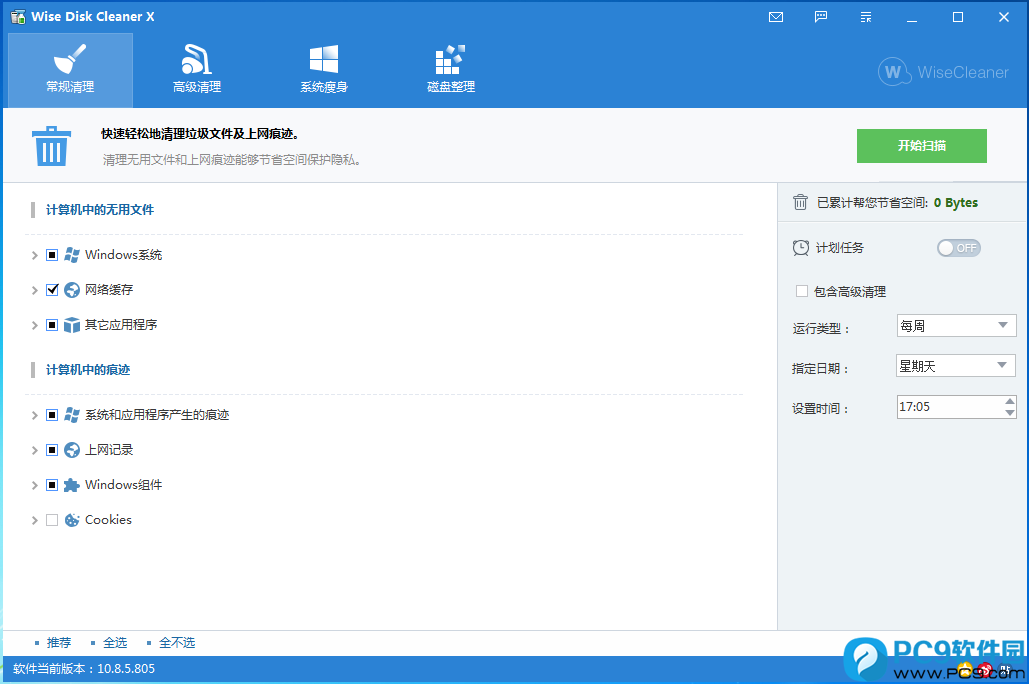This screenshot has height=684, width=1029.
Task: Increase 设置时间 with up arrow
Action: point(1010,401)
